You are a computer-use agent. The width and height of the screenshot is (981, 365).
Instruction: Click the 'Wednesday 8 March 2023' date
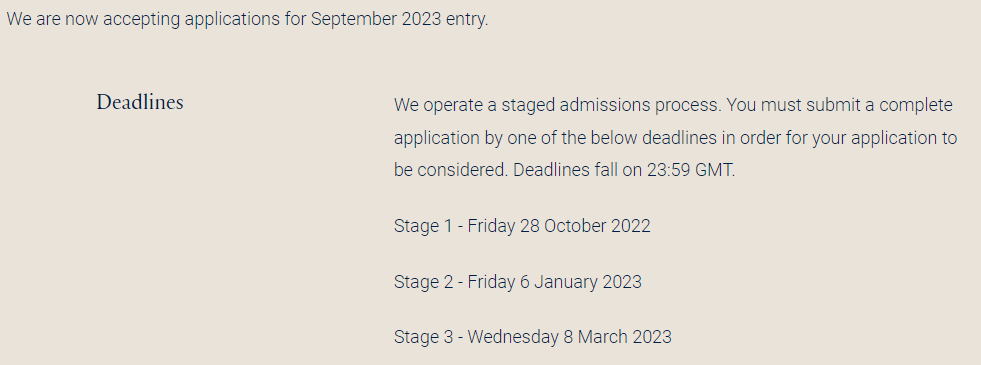(x=569, y=337)
